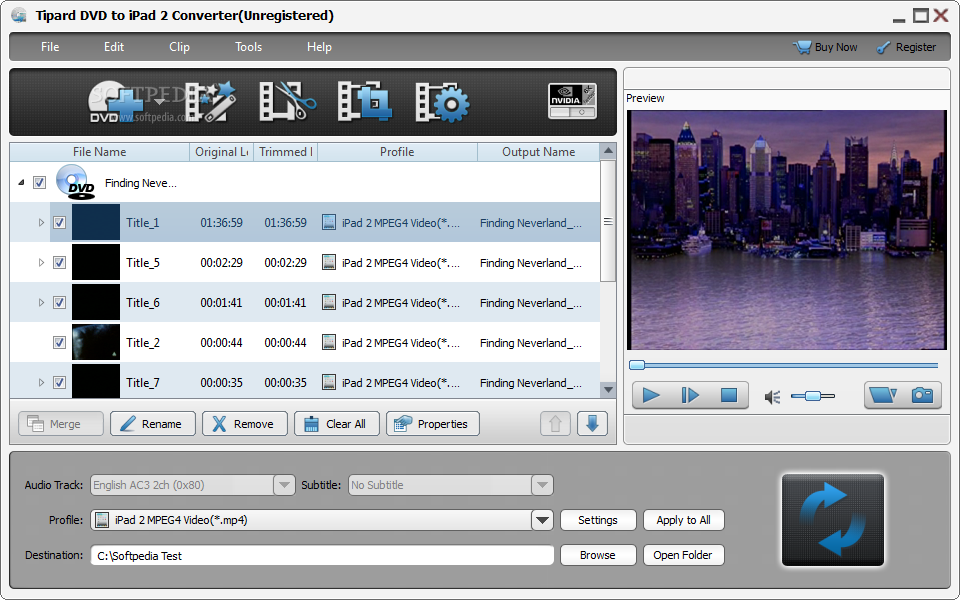The image size is (960, 600).
Task: Open the Trim scissors tool
Action: point(288,102)
